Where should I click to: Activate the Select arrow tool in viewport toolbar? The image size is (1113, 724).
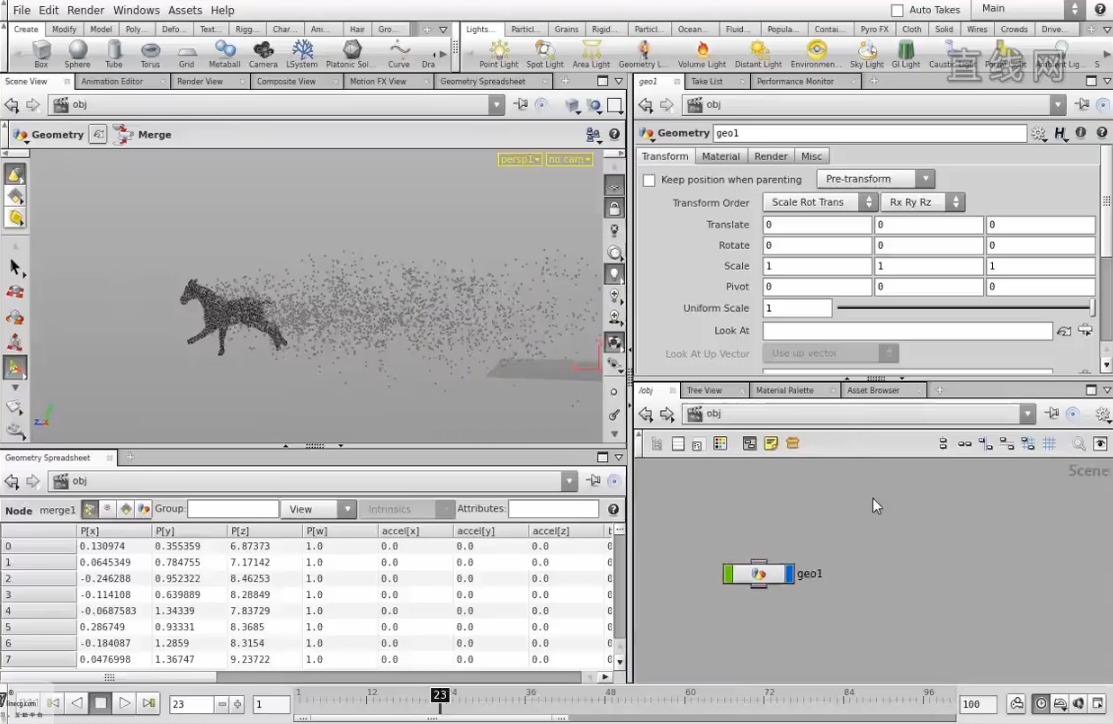pos(16,268)
